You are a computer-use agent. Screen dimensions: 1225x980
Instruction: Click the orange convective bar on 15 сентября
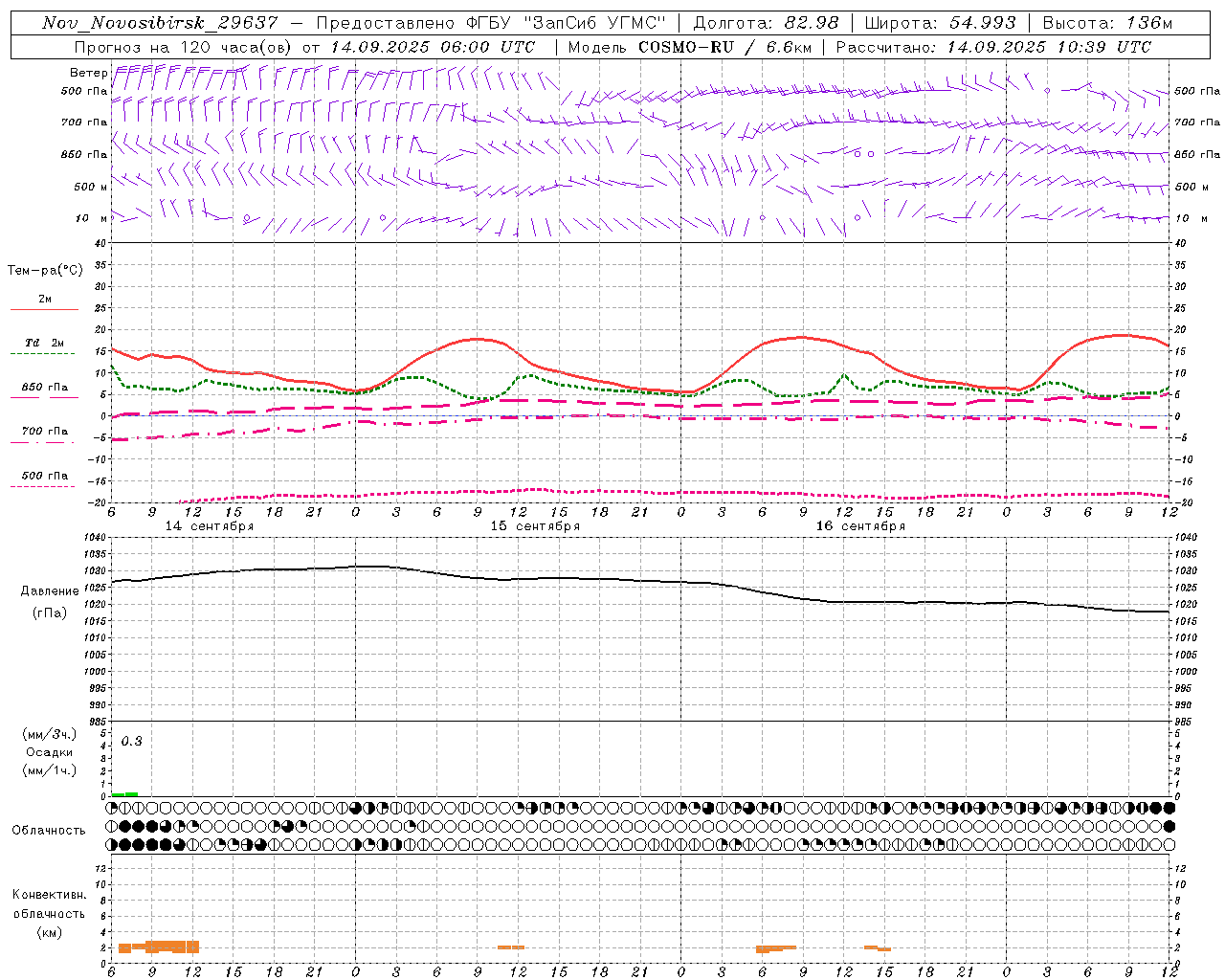511,947
